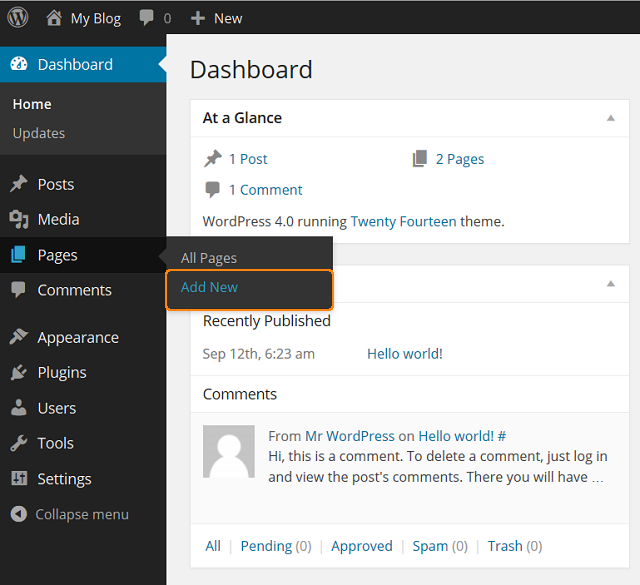Select All Pages in the flyout
The image size is (640, 585).
click(209, 258)
